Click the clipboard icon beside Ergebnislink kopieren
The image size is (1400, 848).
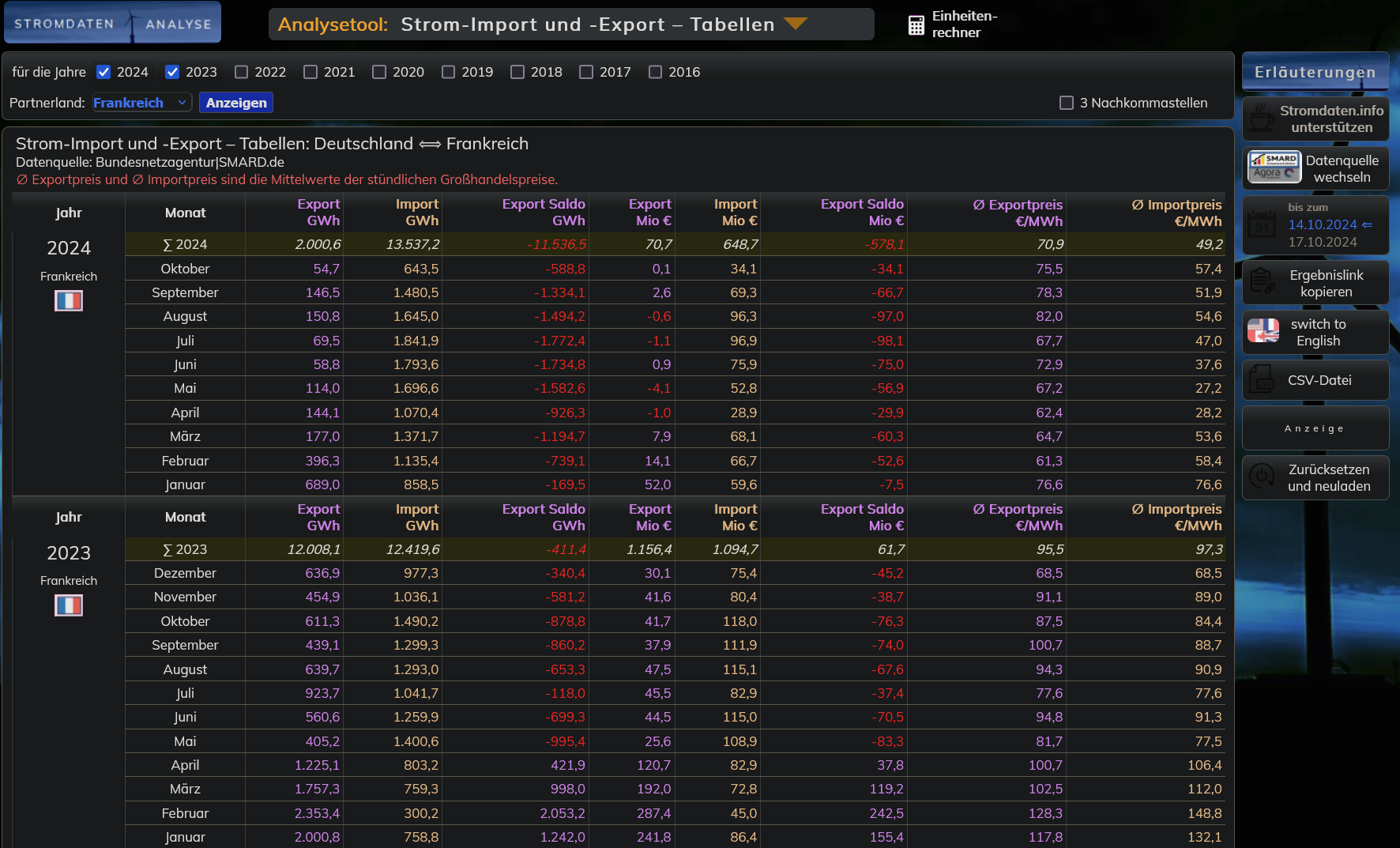(x=1262, y=282)
